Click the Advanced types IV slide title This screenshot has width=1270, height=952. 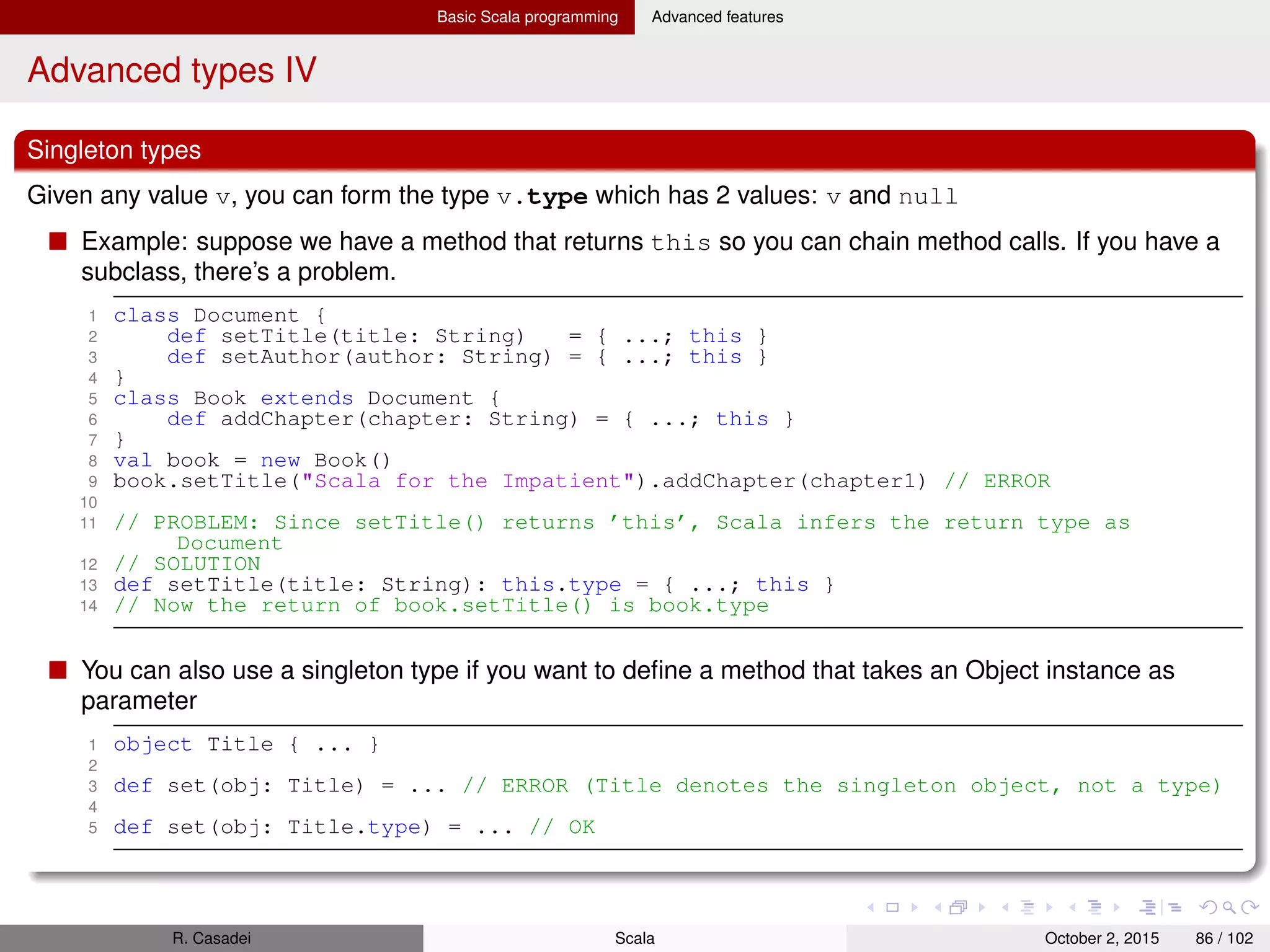(x=172, y=69)
